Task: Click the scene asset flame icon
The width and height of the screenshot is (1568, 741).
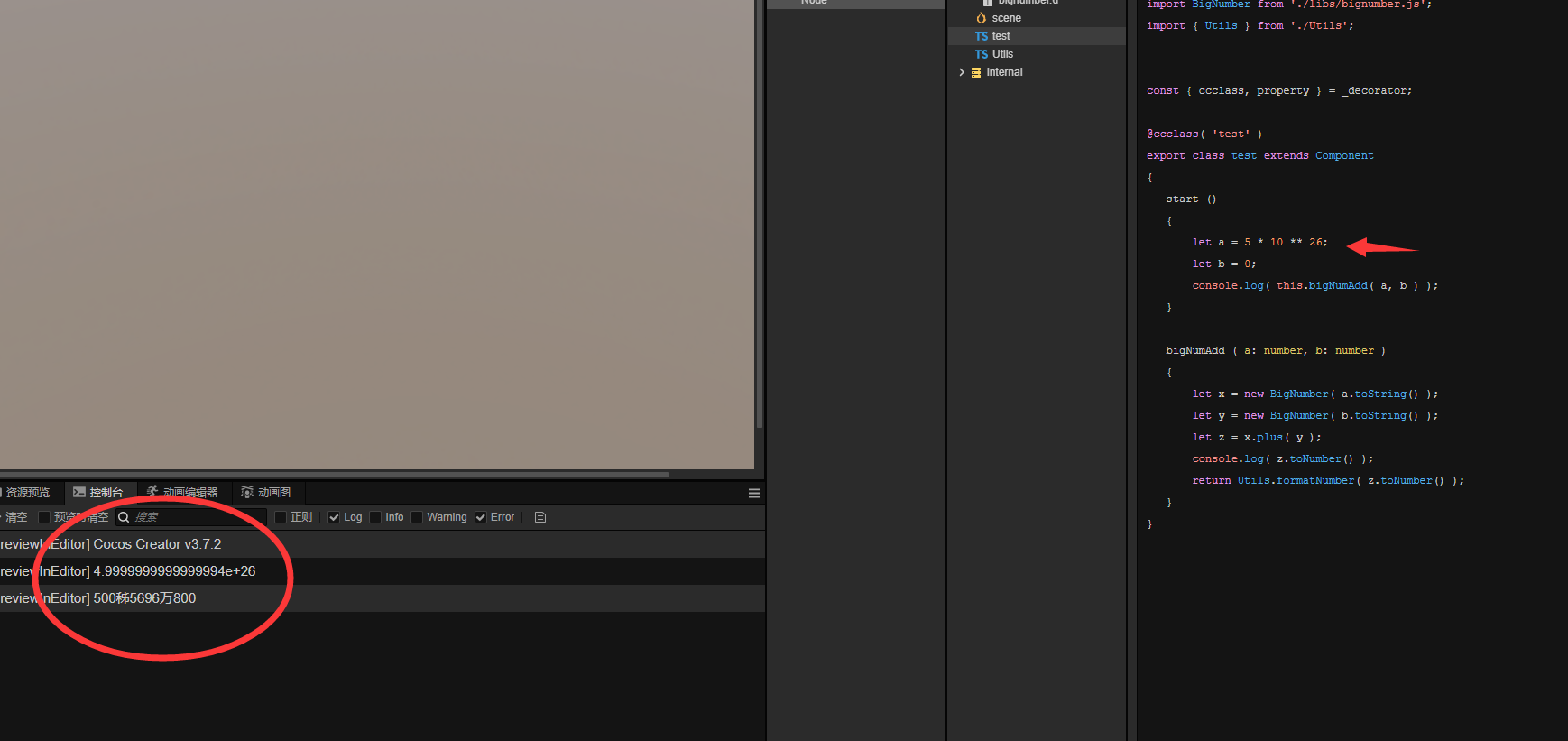Action: coord(982,18)
